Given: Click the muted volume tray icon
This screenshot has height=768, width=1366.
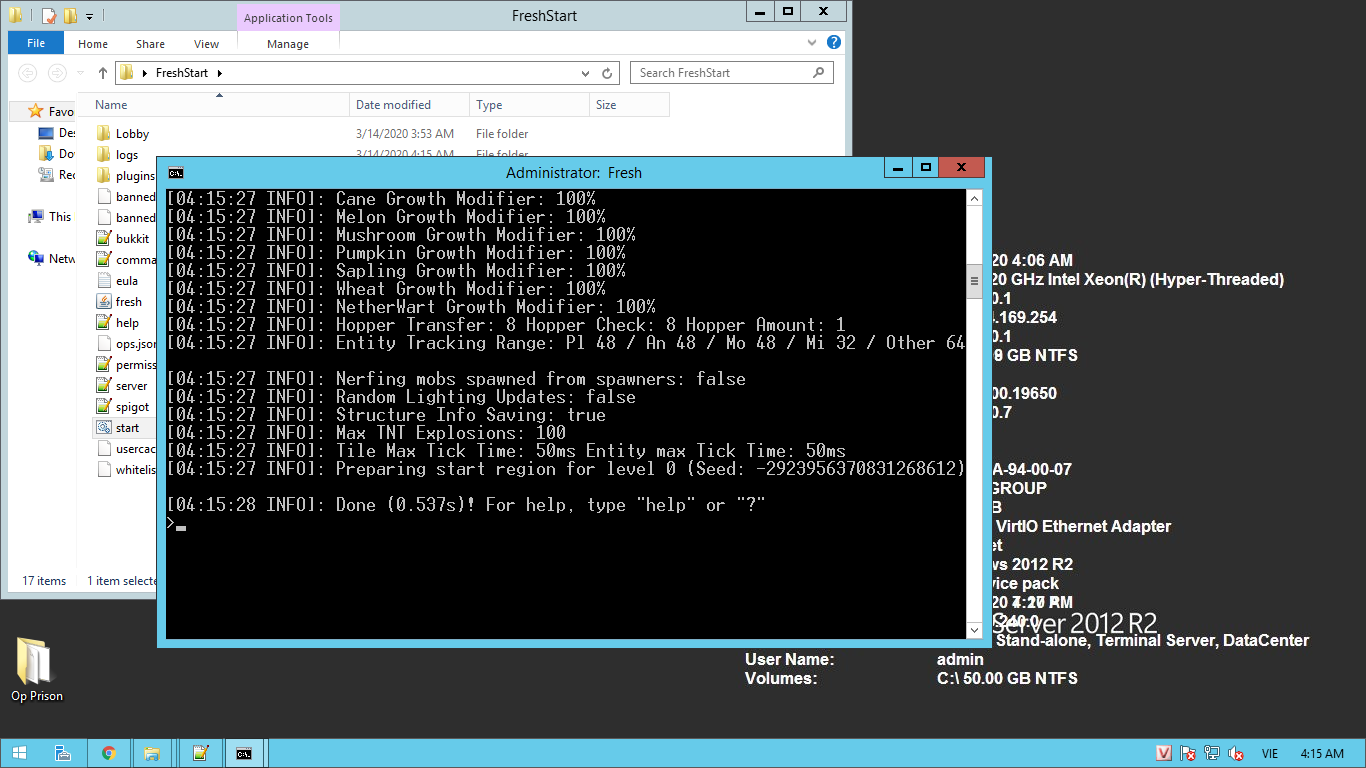Looking at the screenshot, I should pos(1236,753).
